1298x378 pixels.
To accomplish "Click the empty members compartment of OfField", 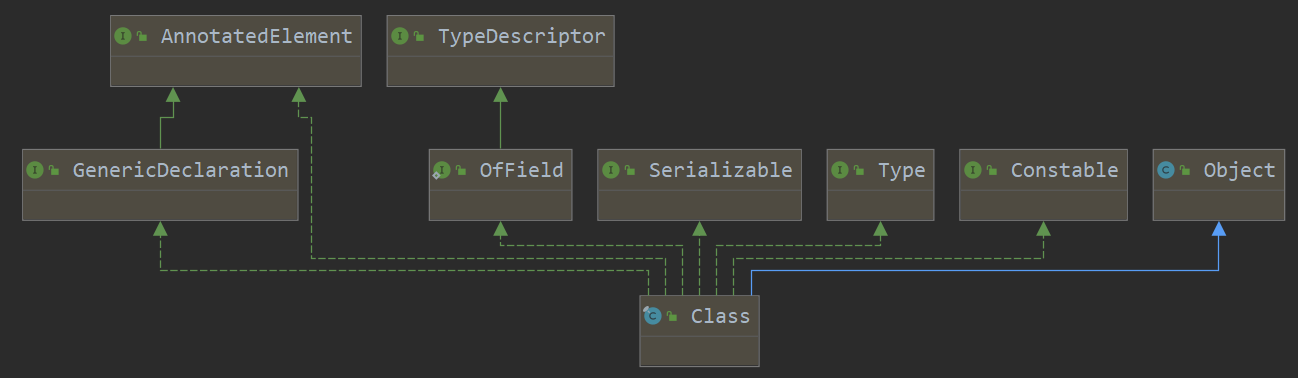I will pos(500,205).
